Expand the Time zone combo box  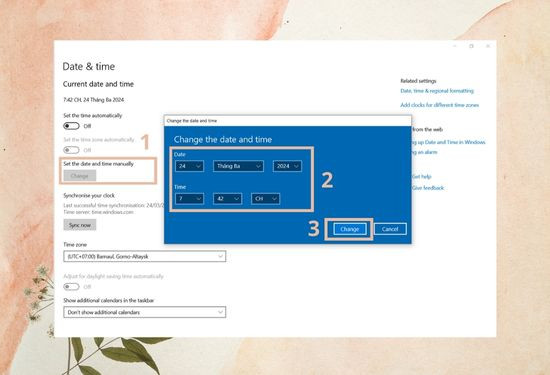click(145, 256)
